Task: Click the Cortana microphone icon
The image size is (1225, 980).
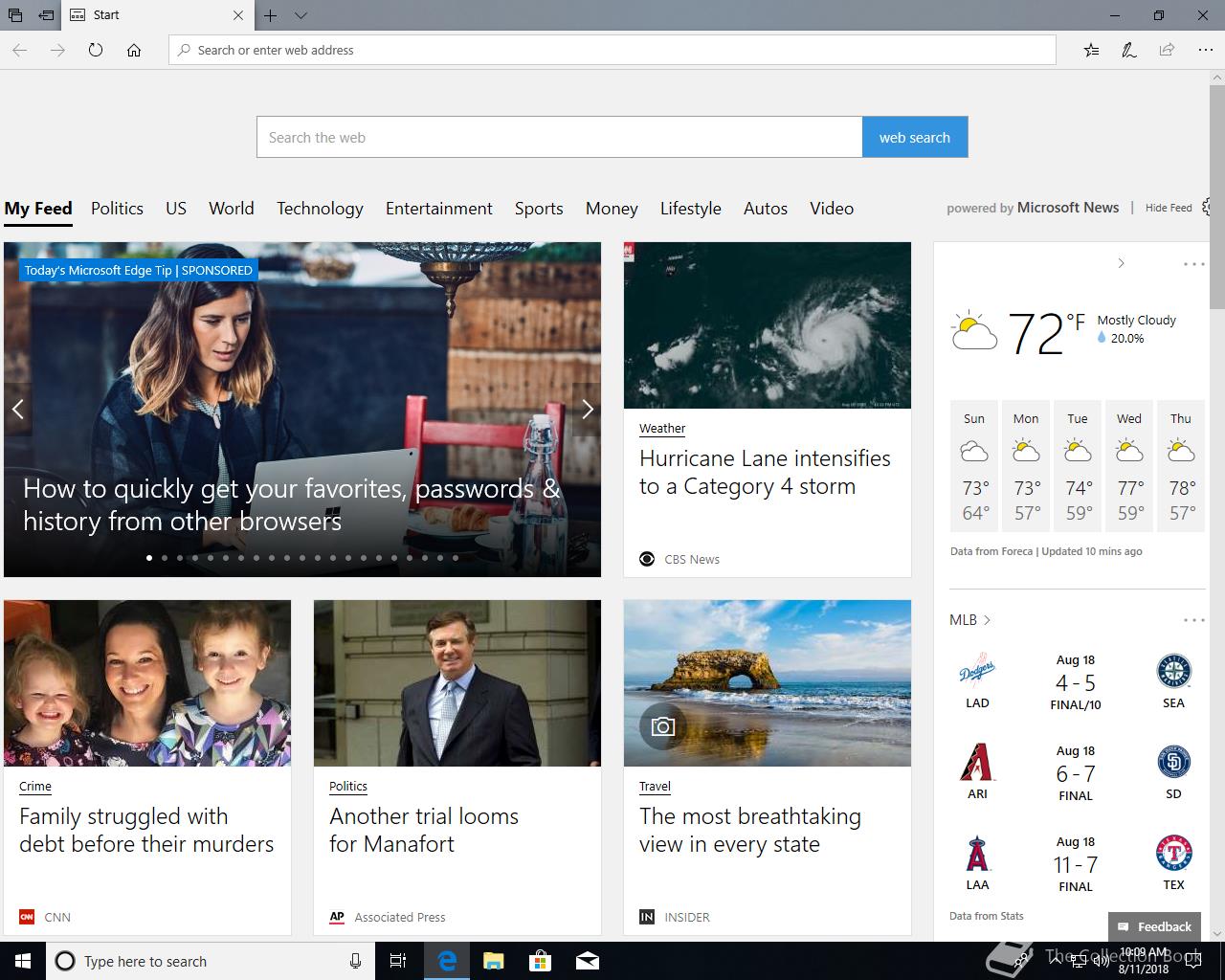Action: [x=355, y=961]
